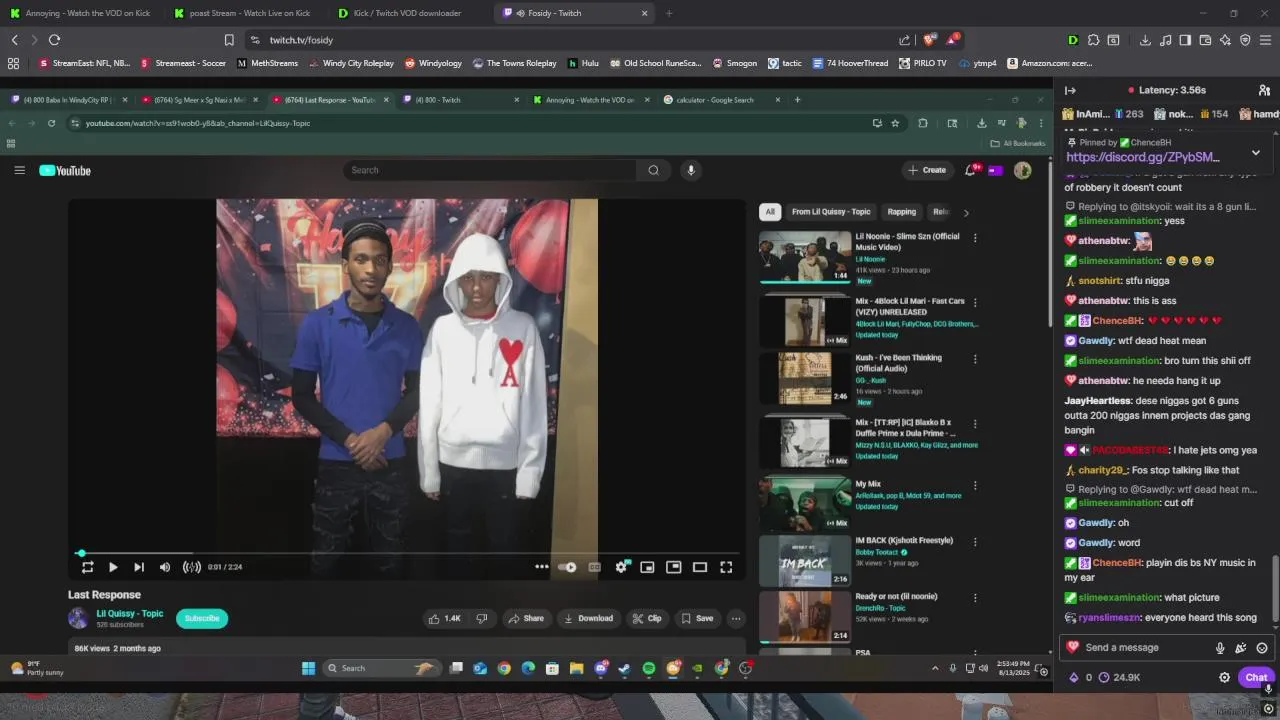Open the Old School RuneSca... bookmark
The width and height of the screenshot is (1280, 720).
pyautogui.click(x=655, y=63)
